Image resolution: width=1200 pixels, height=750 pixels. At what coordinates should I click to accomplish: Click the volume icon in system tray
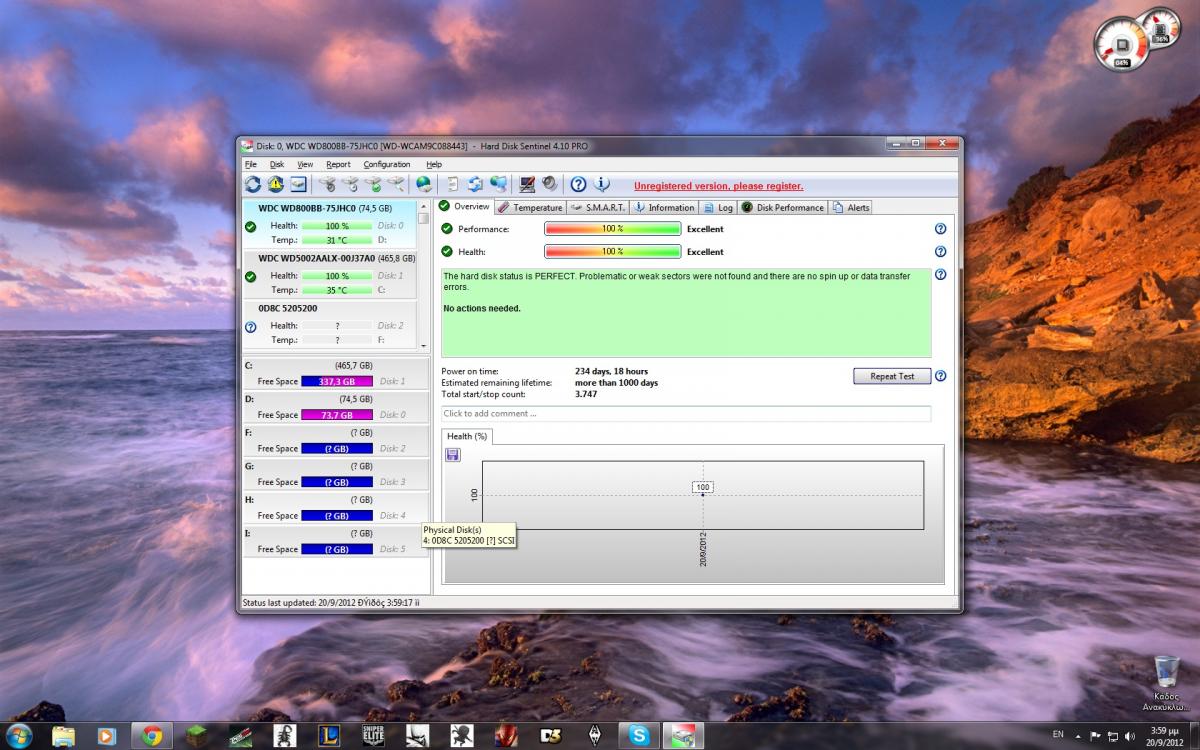1130,735
